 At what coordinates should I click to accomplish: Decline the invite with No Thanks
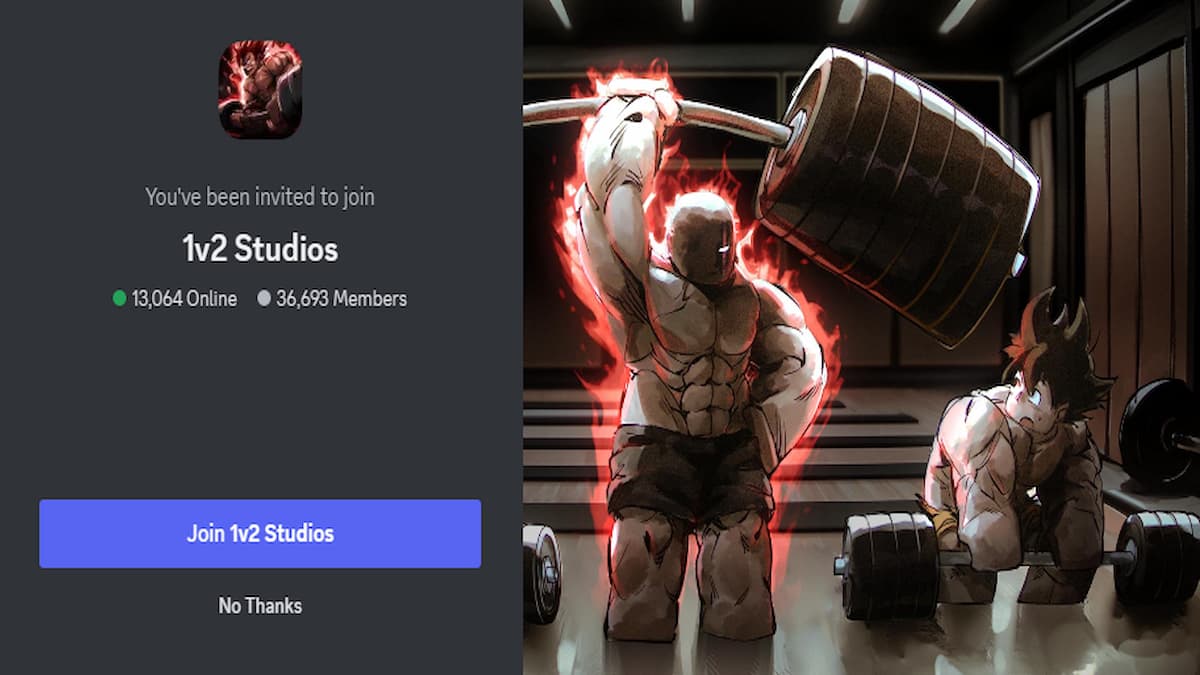click(260, 606)
